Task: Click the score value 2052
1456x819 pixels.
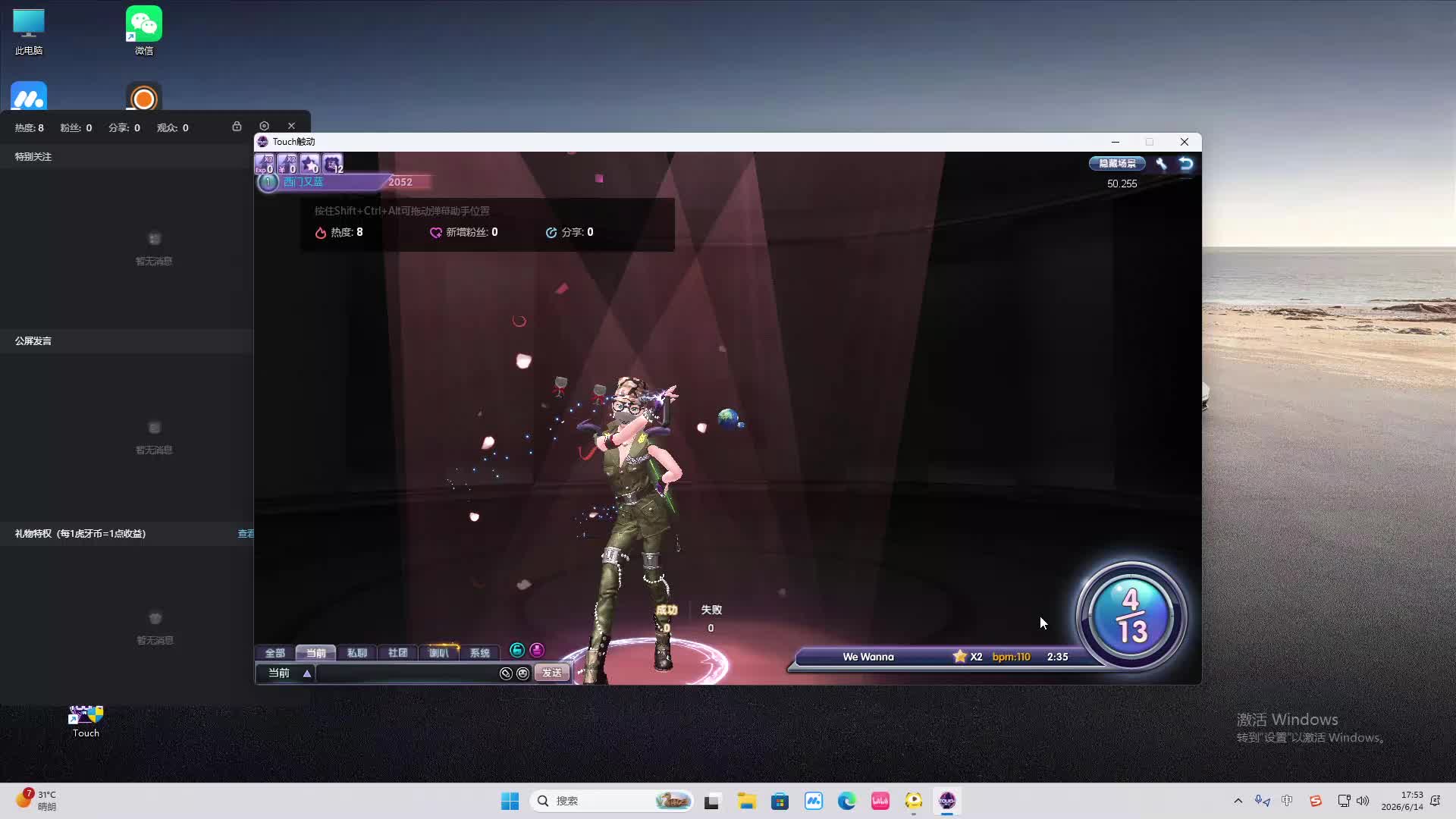Action: [400, 182]
